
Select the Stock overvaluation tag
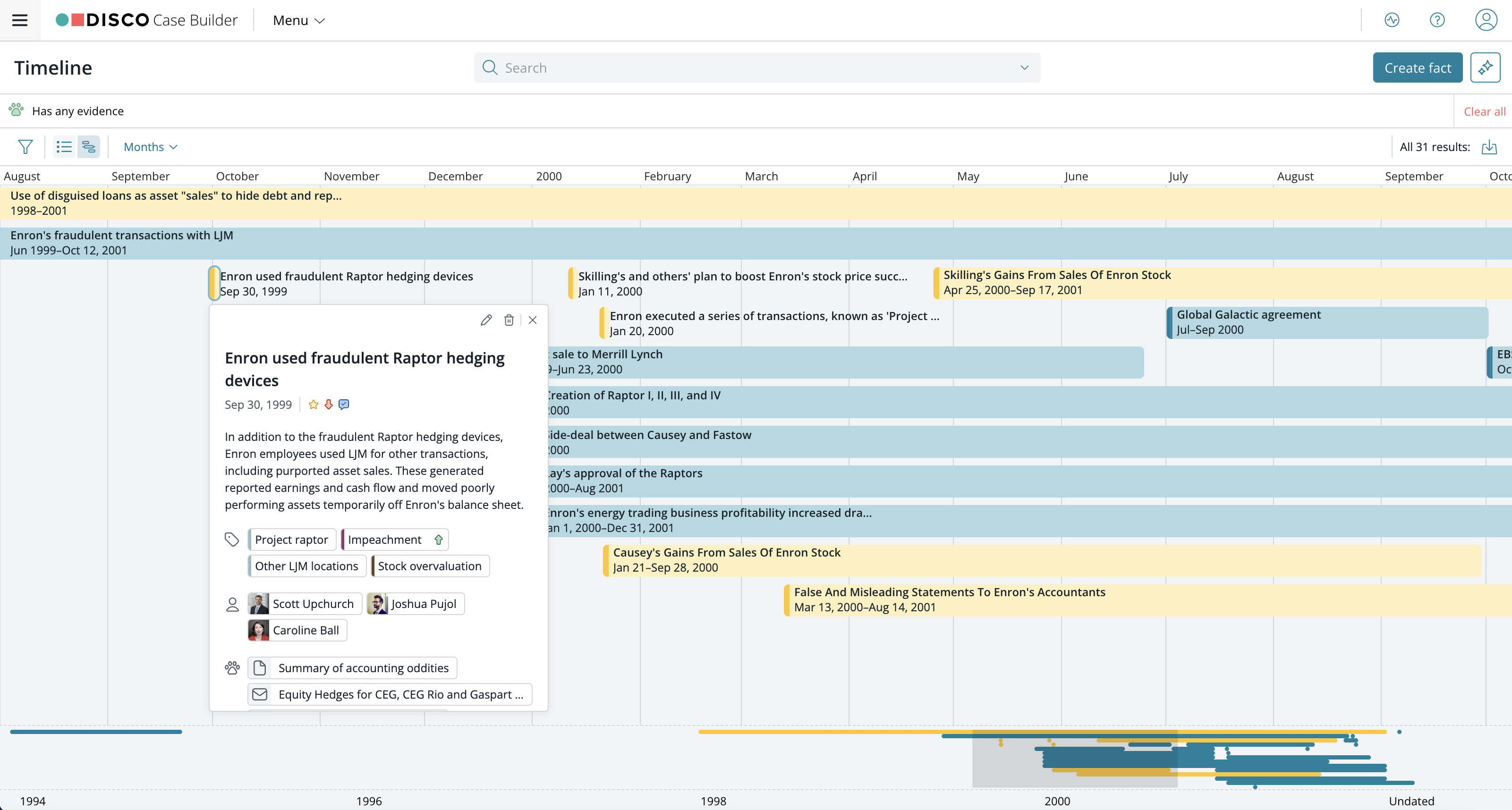point(430,566)
